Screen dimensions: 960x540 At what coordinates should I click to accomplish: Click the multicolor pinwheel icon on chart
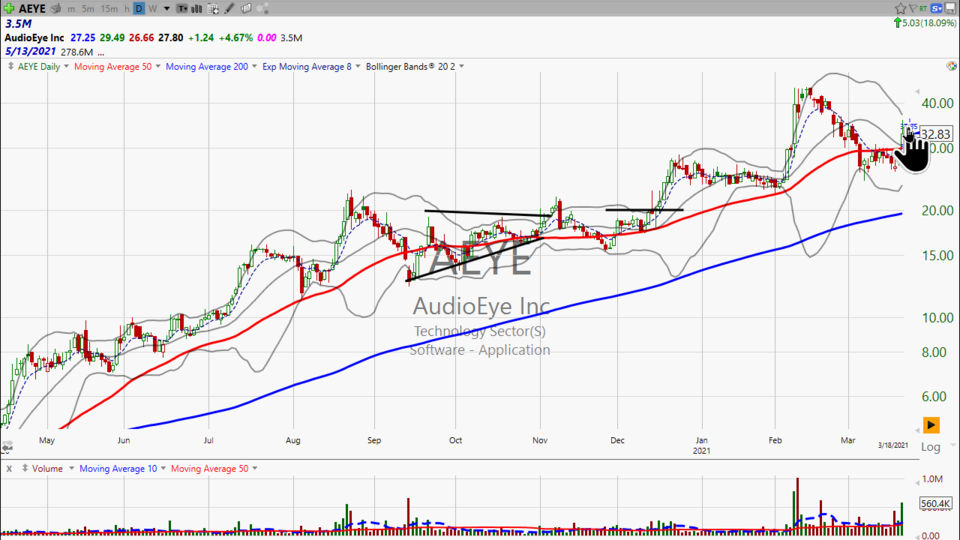coord(951,66)
